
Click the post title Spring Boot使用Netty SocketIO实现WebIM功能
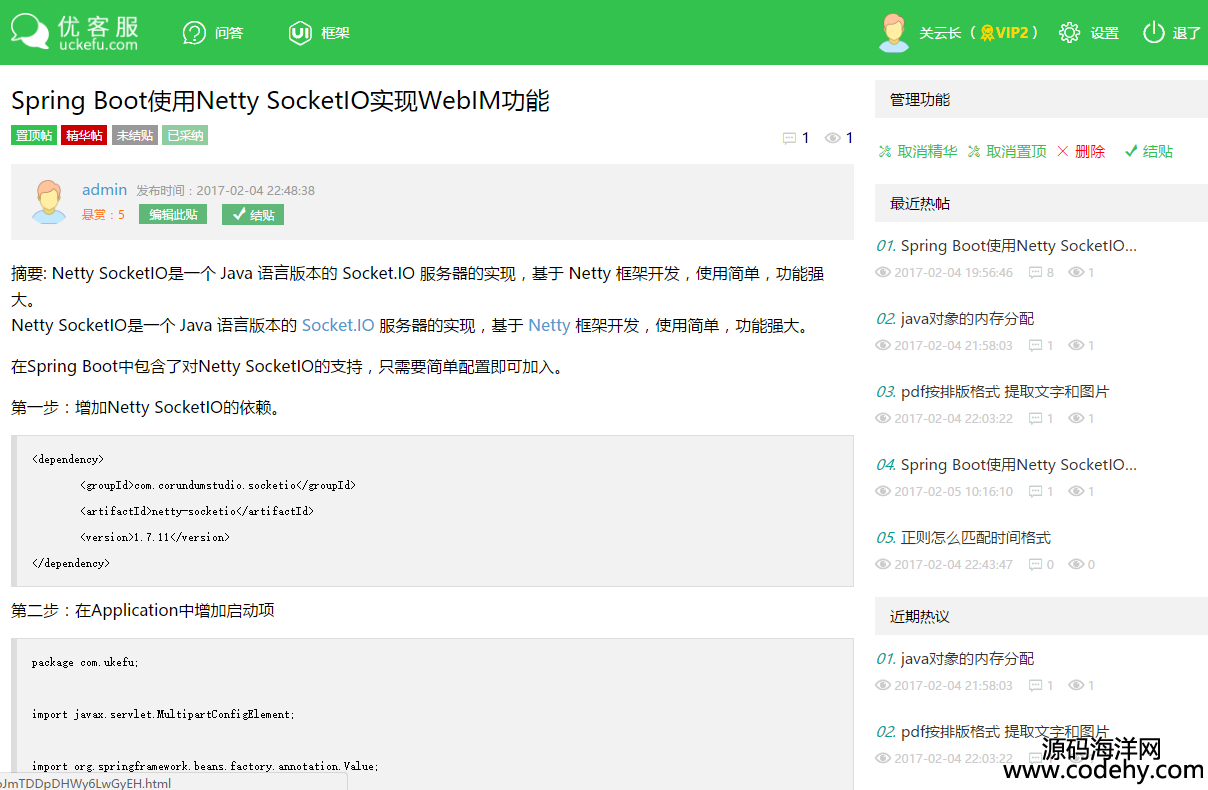coord(280,101)
